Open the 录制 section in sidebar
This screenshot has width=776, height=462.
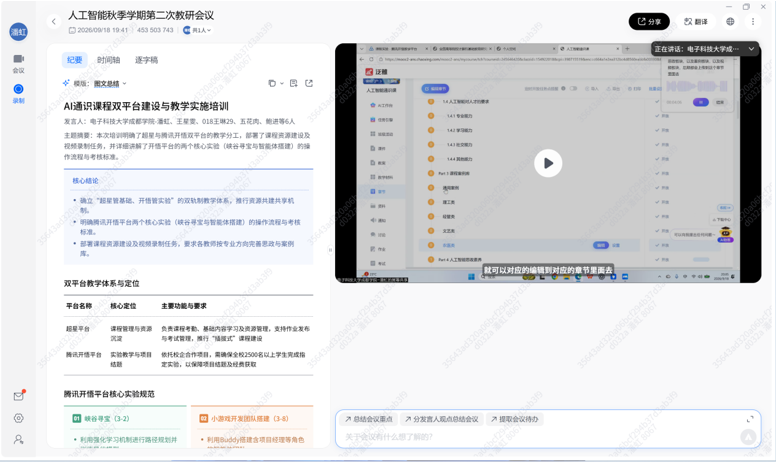click(18, 93)
